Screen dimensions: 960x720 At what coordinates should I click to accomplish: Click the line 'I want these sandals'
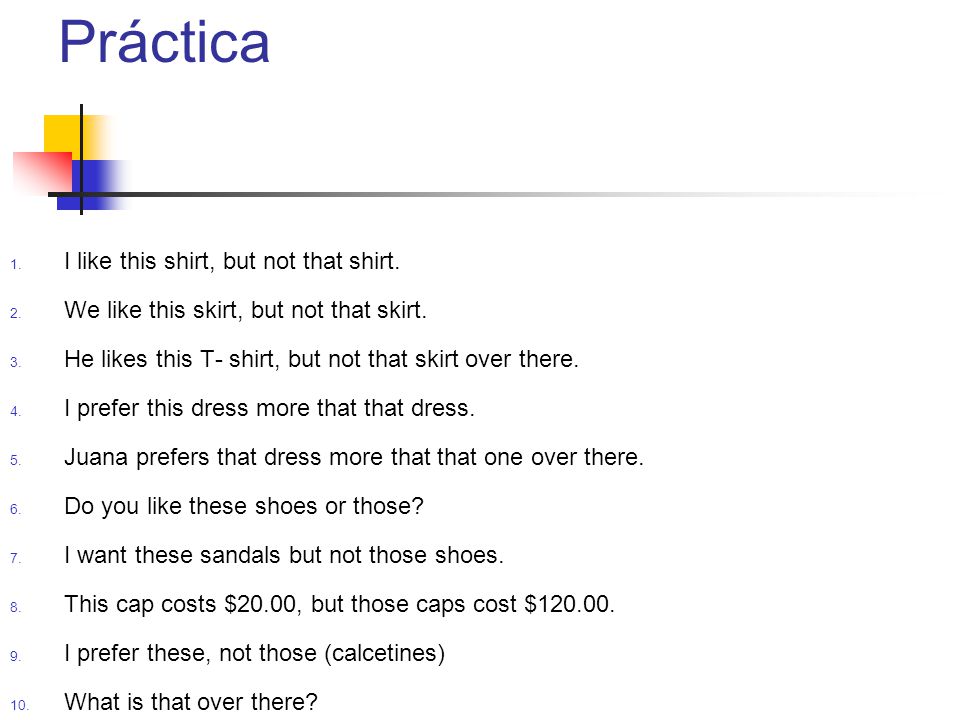point(283,555)
